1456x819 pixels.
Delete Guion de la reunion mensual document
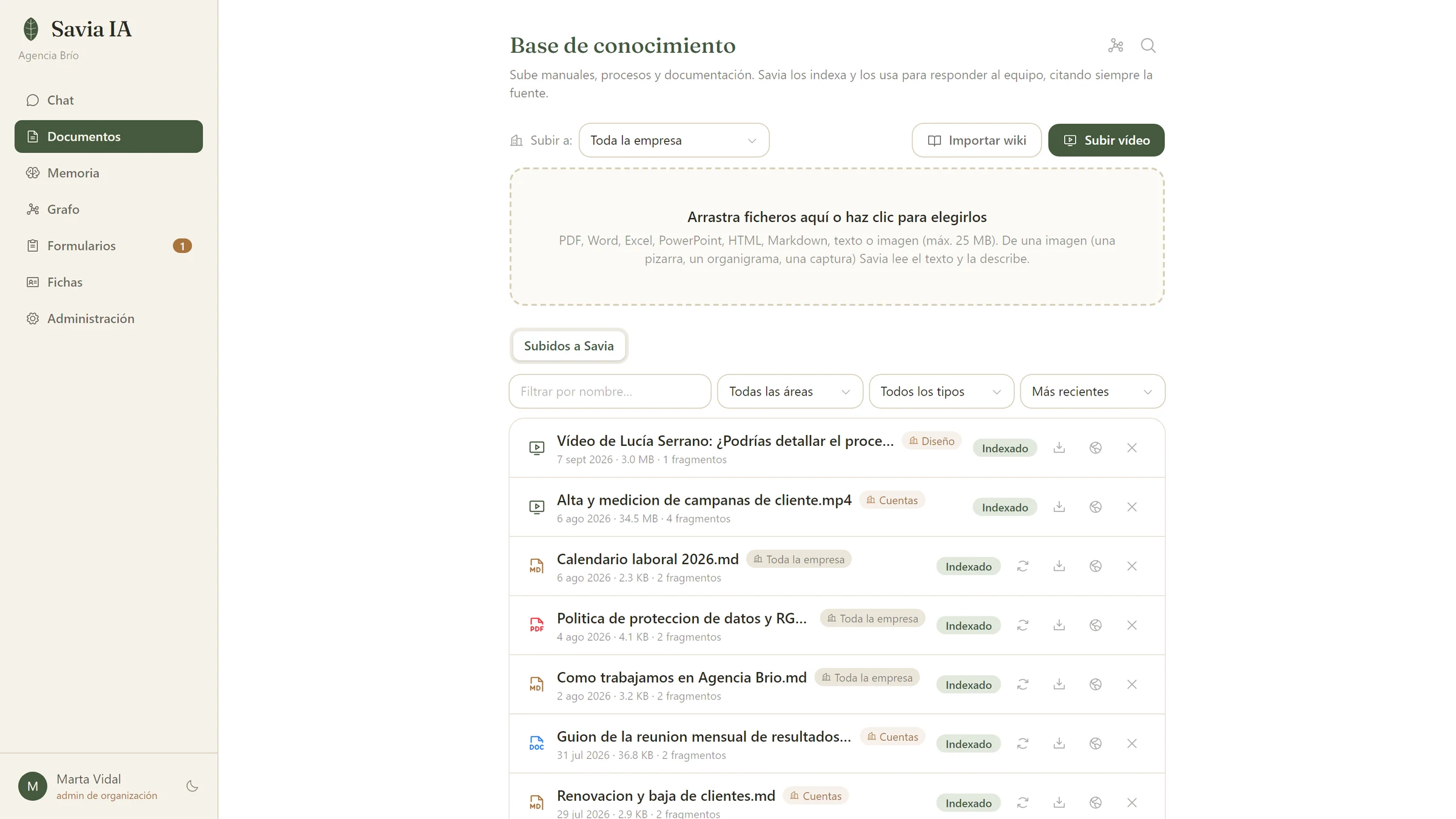(1132, 744)
